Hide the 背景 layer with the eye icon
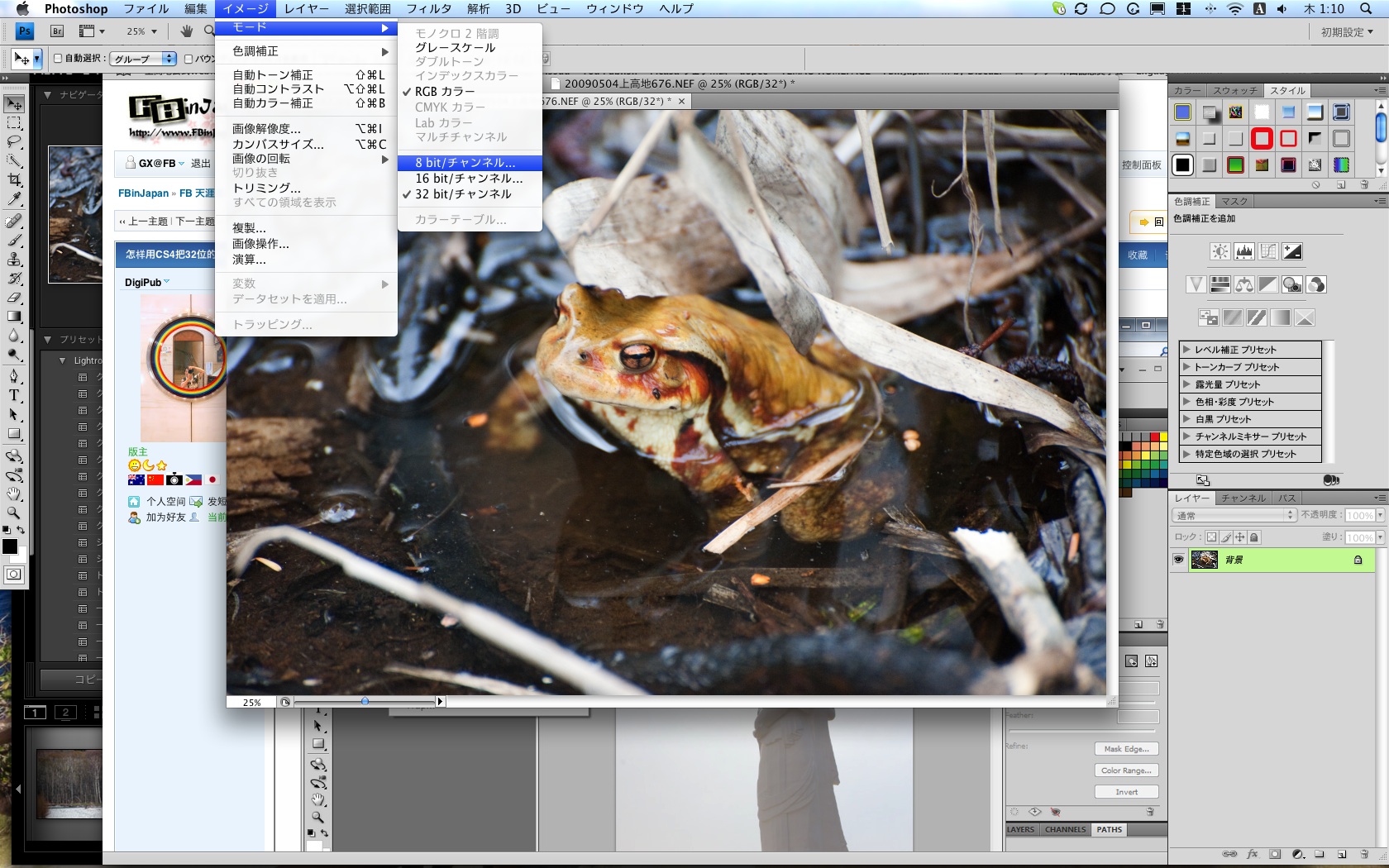Viewport: 1389px width, 868px height. point(1178,560)
